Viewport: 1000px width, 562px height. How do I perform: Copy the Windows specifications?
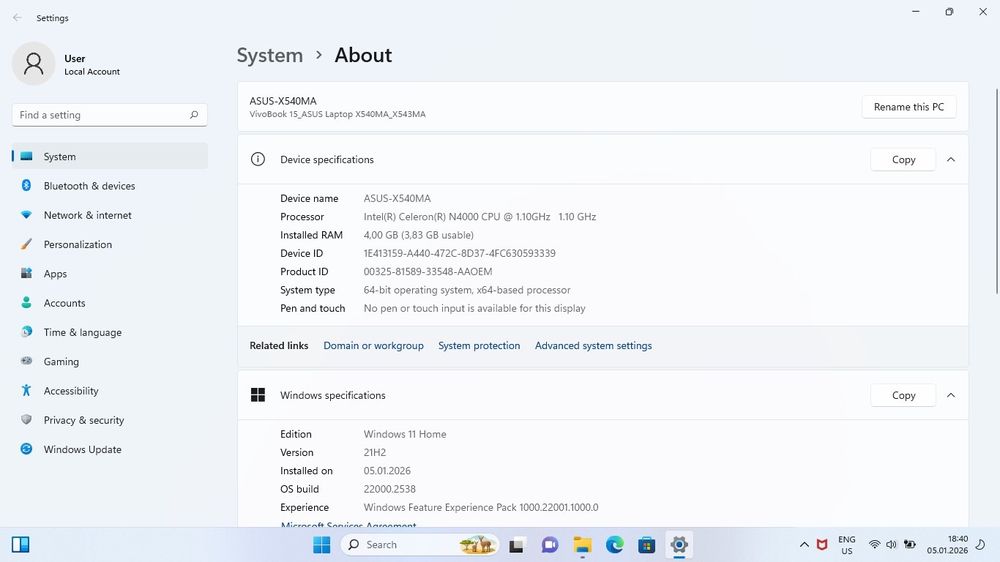click(903, 396)
